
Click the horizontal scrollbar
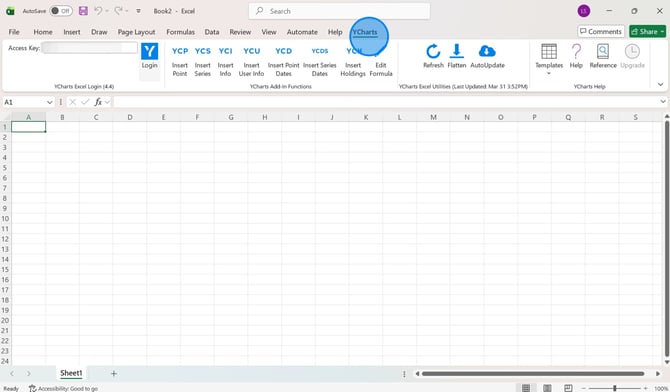tap(533, 374)
